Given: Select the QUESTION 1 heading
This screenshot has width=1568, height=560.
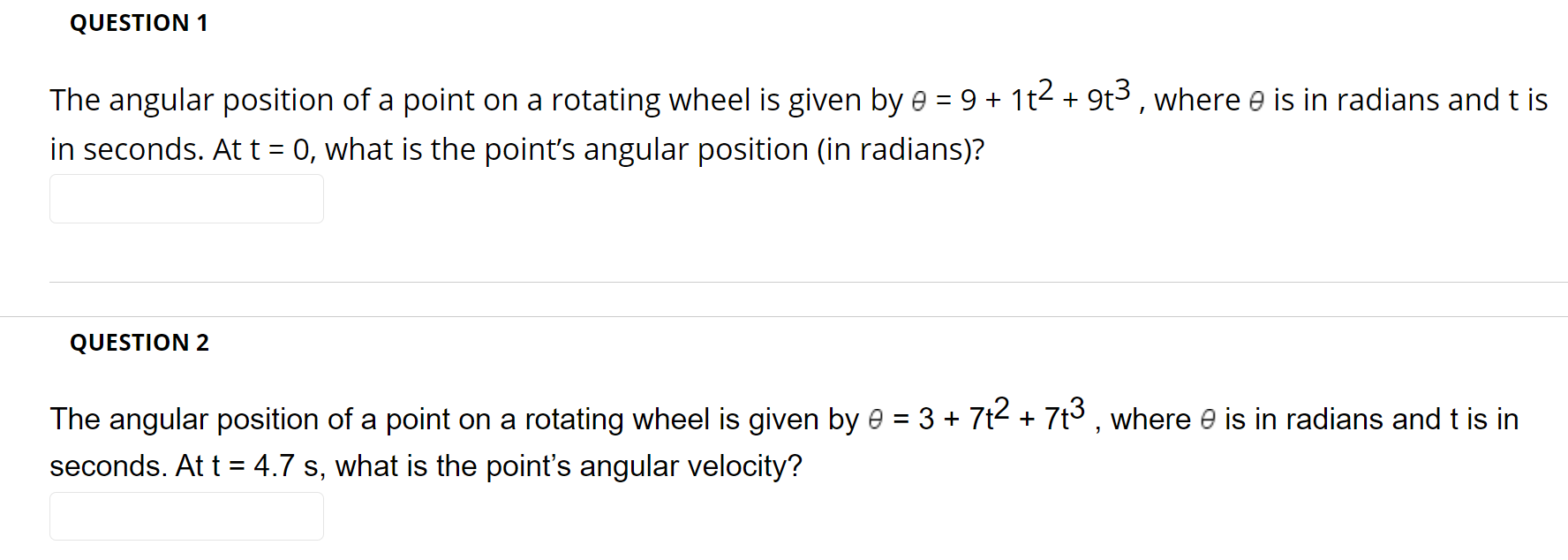Looking at the screenshot, I should [x=139, y=23].
